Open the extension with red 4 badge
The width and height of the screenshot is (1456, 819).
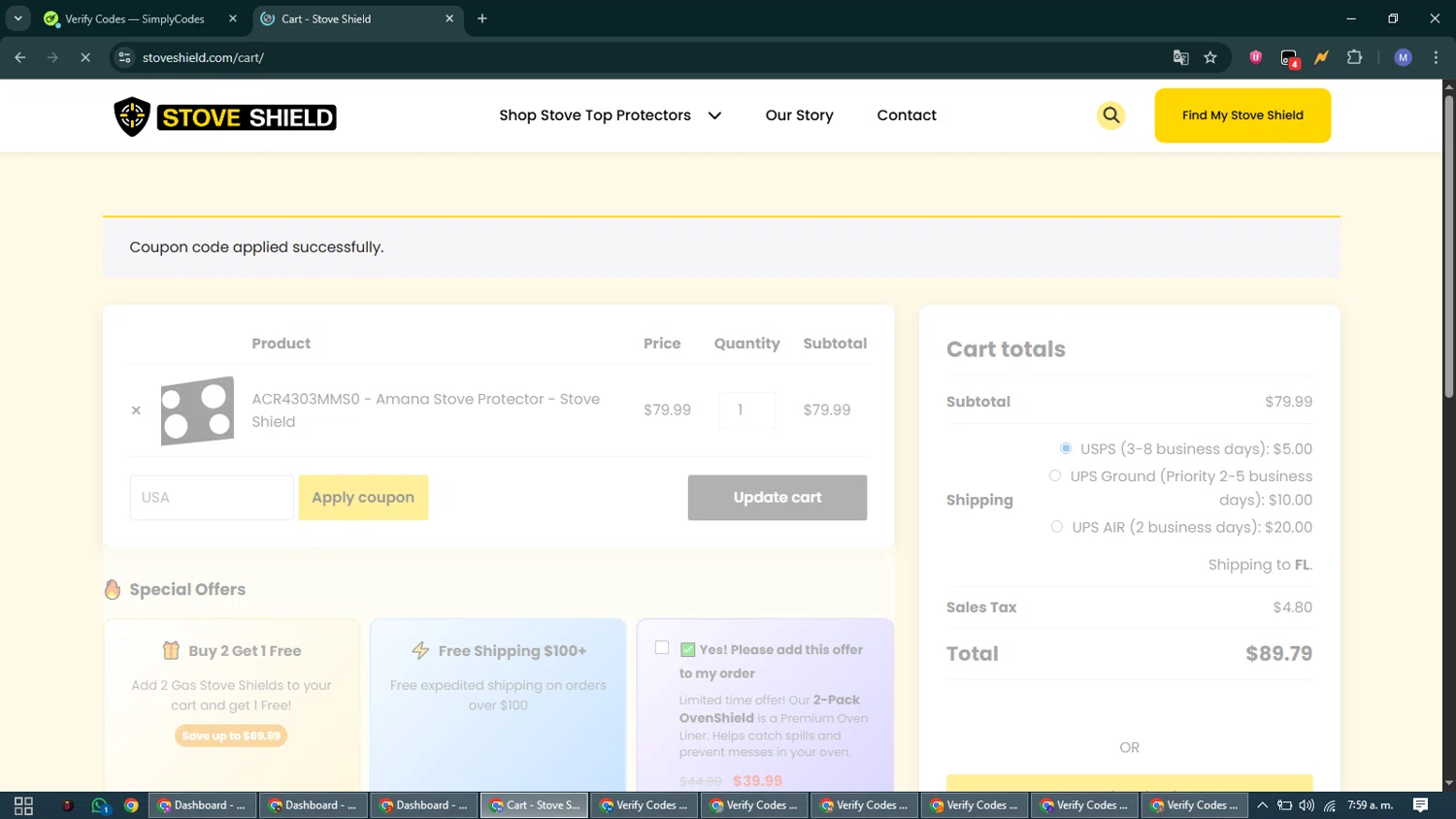coord(1289,58)
